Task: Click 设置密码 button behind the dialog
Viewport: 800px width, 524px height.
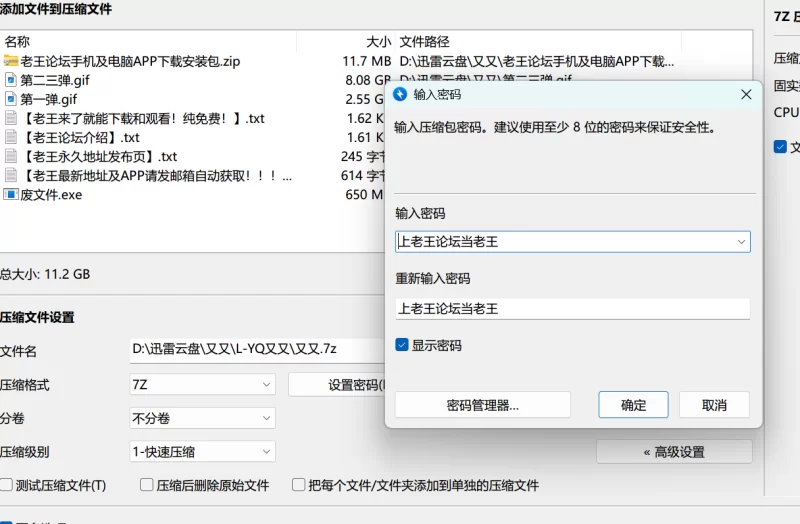Action: click(337, 385)
